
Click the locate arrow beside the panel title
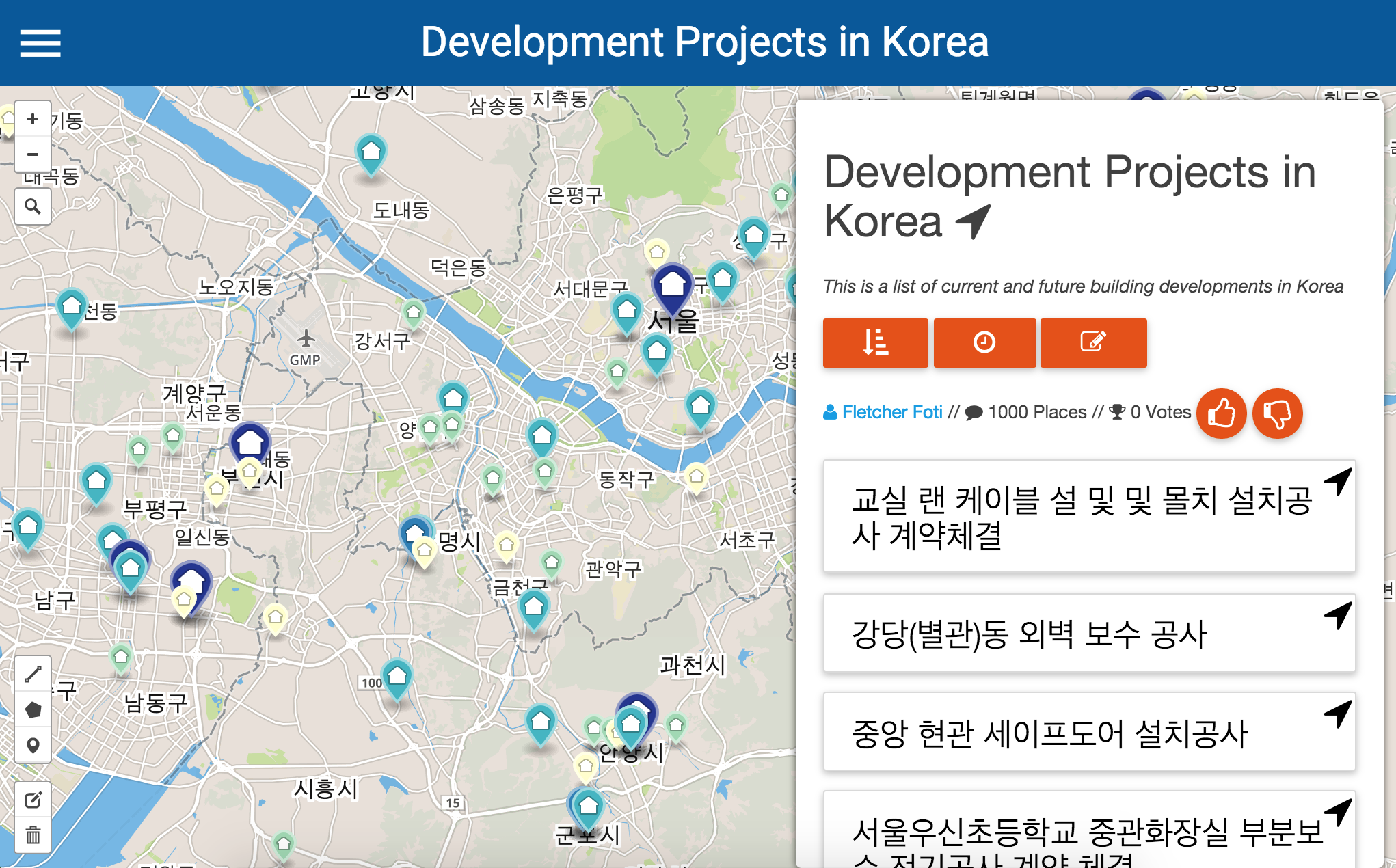pos(974,221)
